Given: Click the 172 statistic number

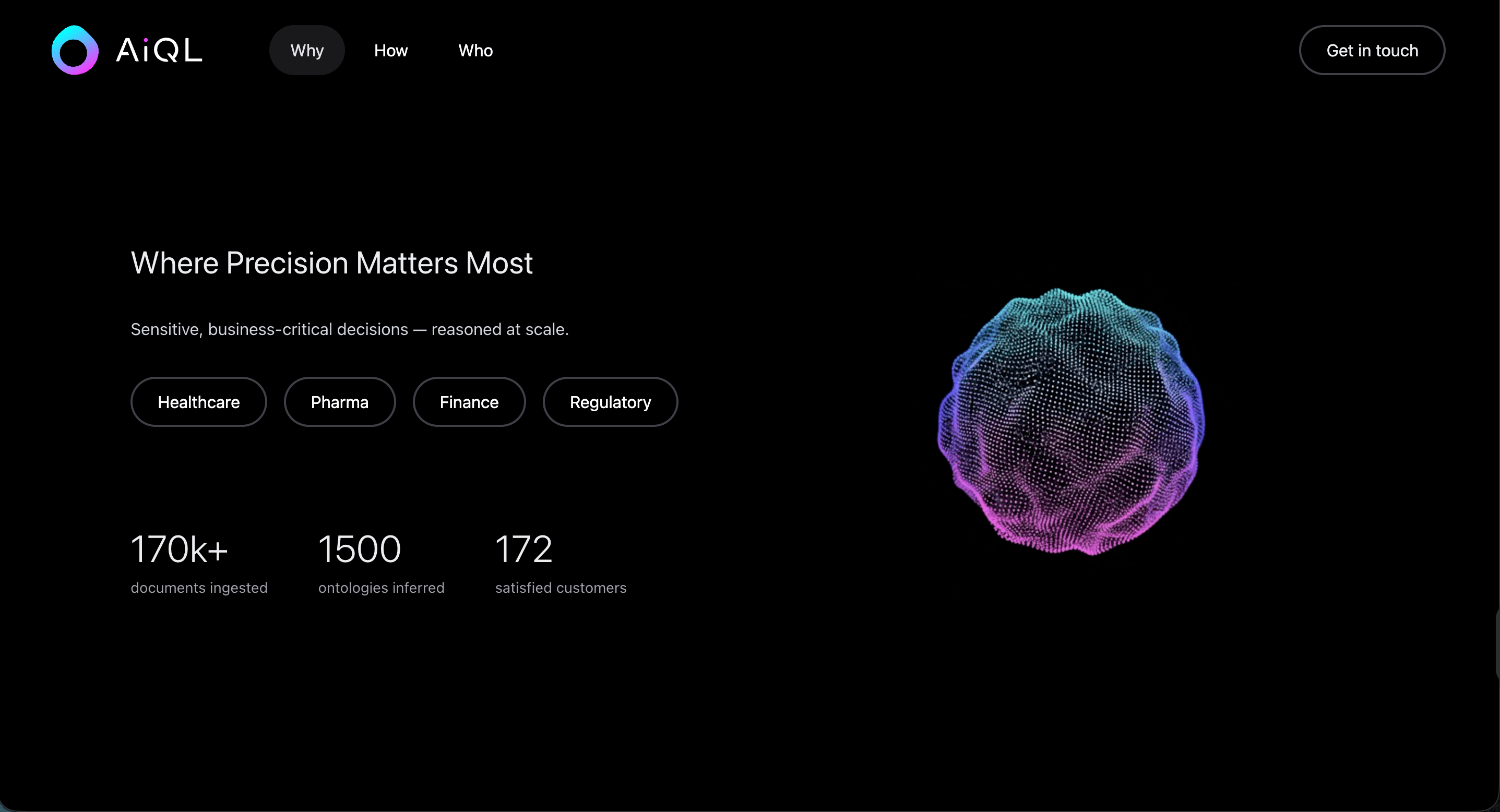Looking at the screenshot, I should tap(523, 549).
